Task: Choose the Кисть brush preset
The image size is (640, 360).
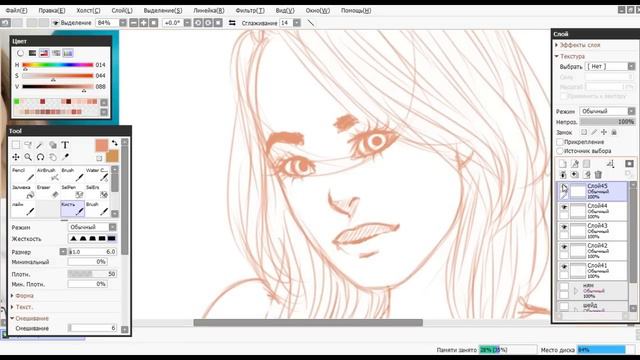Action: tap(72, 208)
